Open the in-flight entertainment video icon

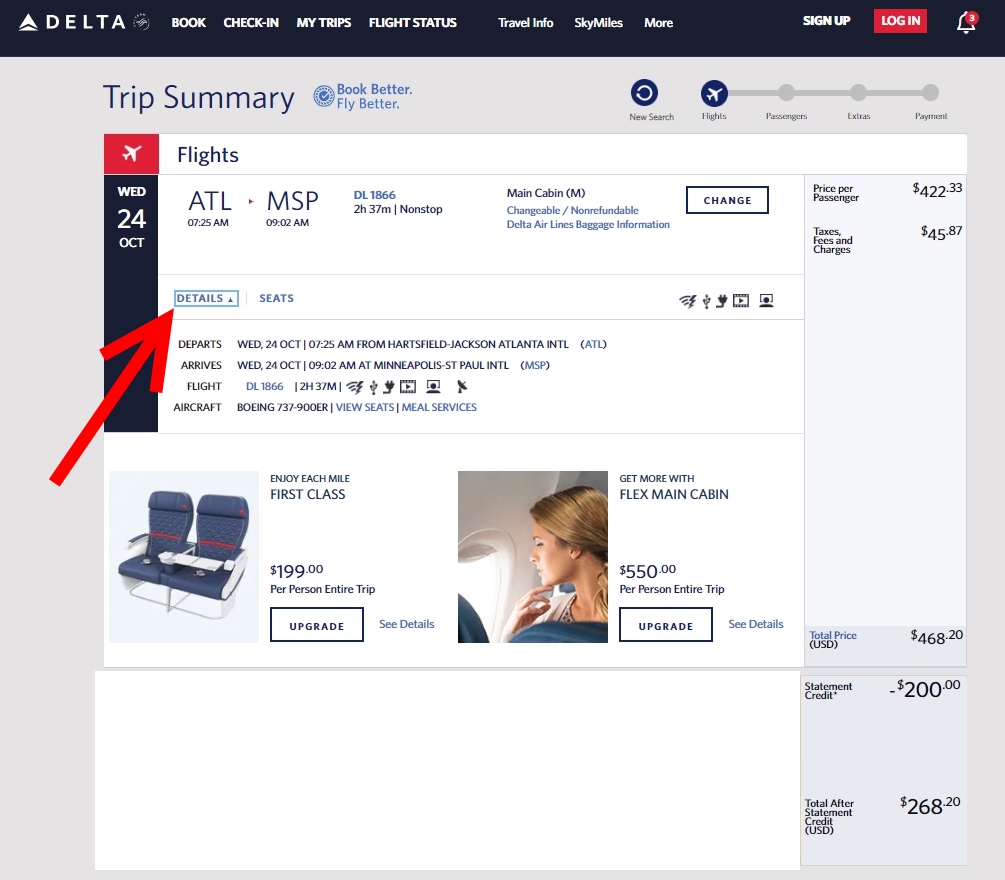click(x=741, y=300)
